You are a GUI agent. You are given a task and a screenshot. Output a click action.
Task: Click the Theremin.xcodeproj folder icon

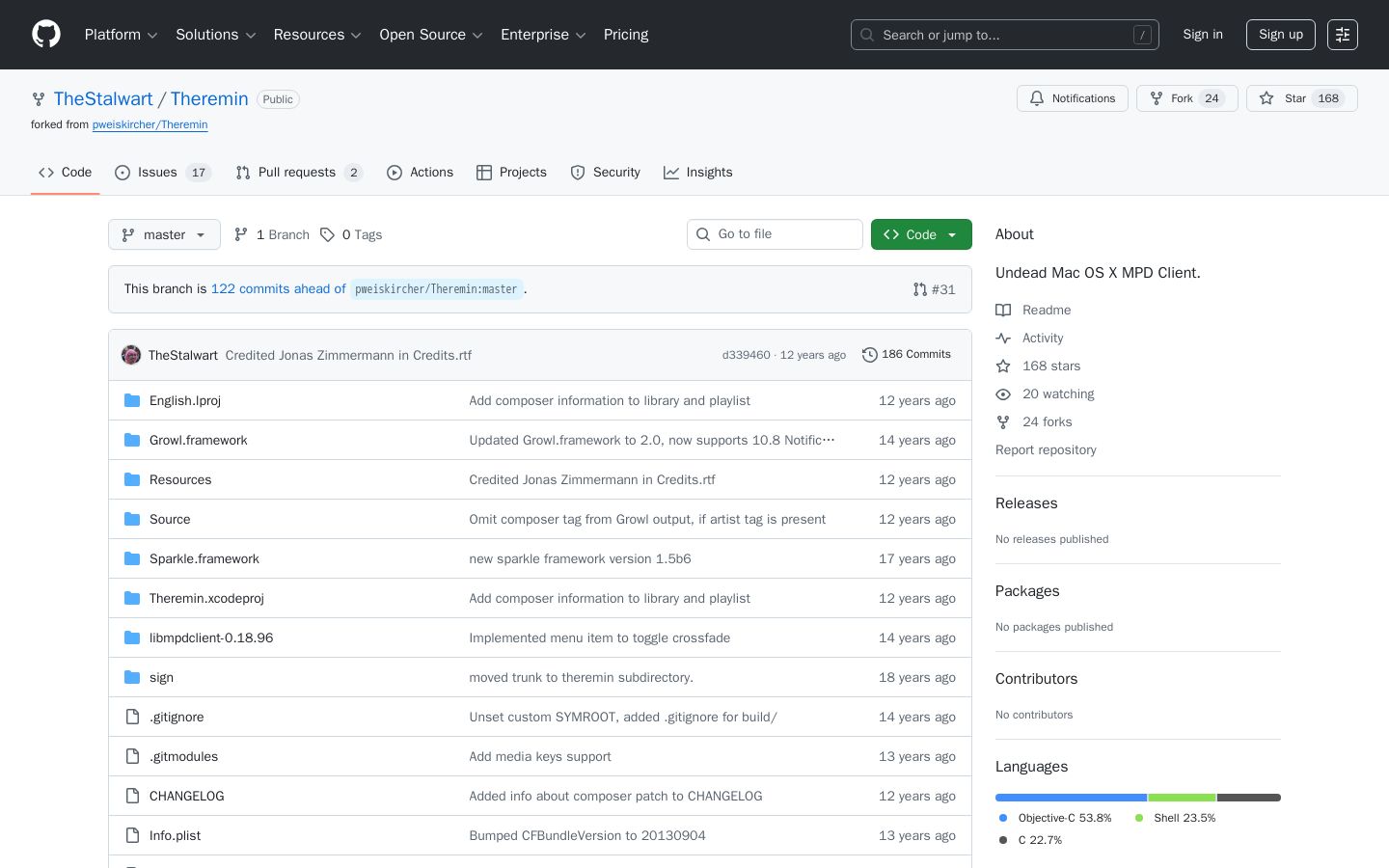132,598
